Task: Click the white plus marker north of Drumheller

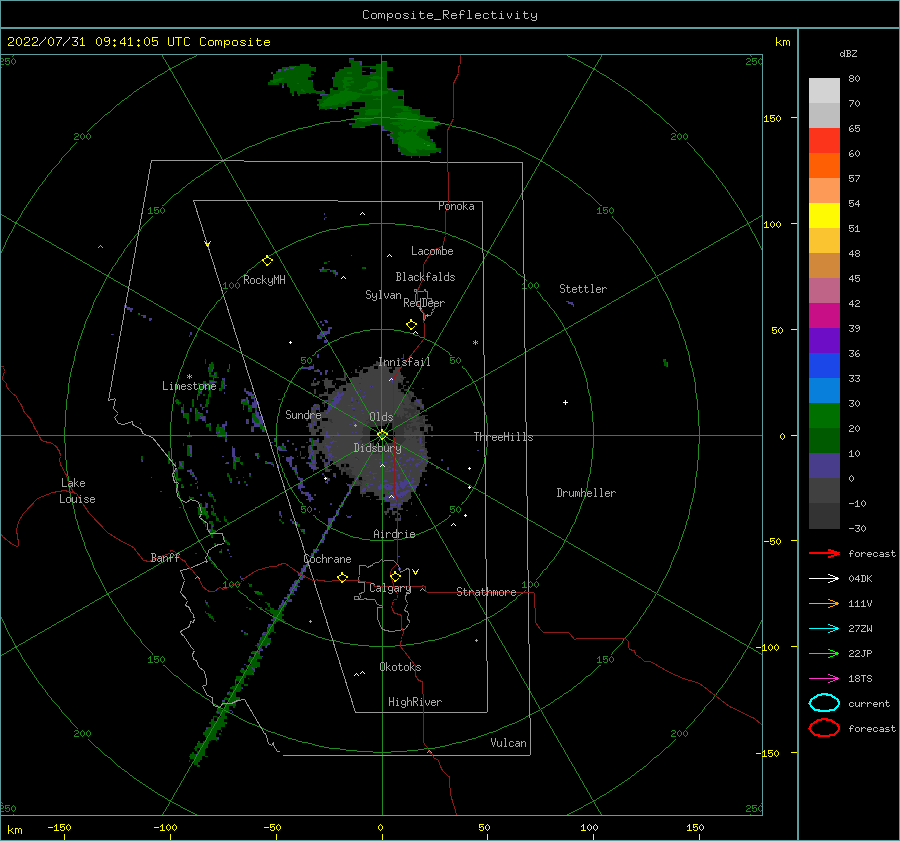Action: click(565, 402)
